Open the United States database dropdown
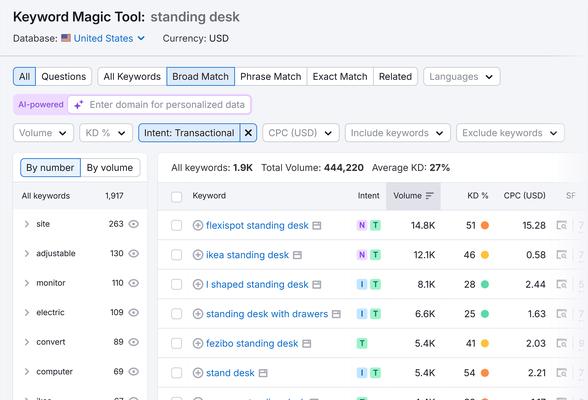Image resolution: width=588 pixels, height=400 pixels. 109,38
